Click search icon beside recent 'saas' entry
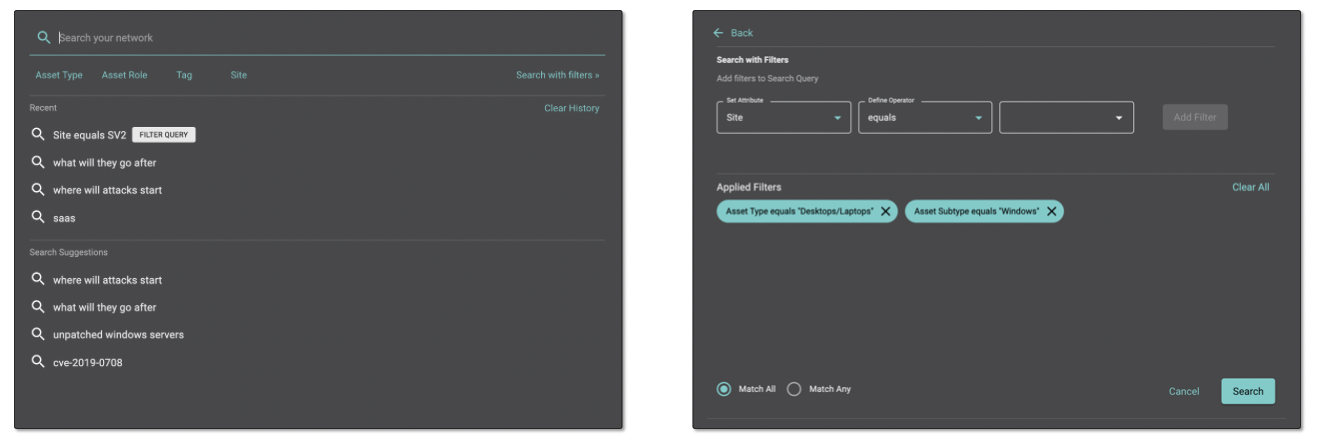The image size is (1318, 442). point(38,217)
